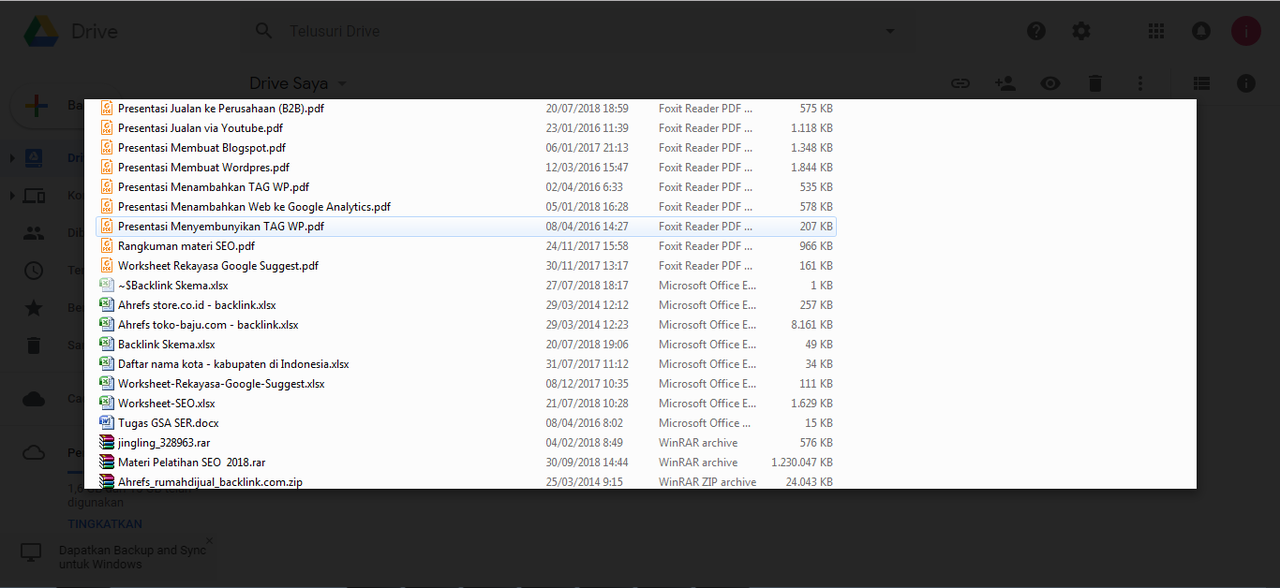Open Recent clock icon in sidebar
1280x588 pixels.
point(34,270)
